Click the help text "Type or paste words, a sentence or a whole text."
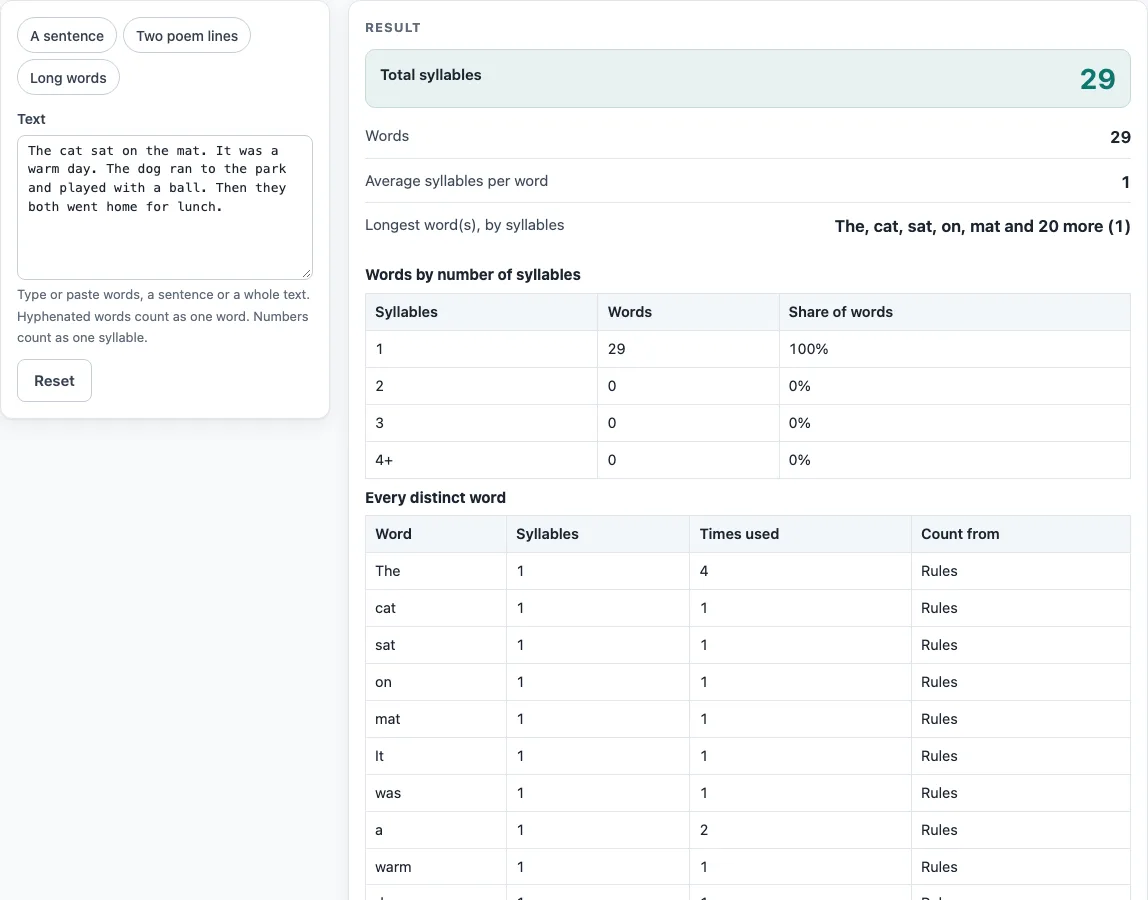Image resolution: width=1148 pixels, height=900 pixels. 163,294
